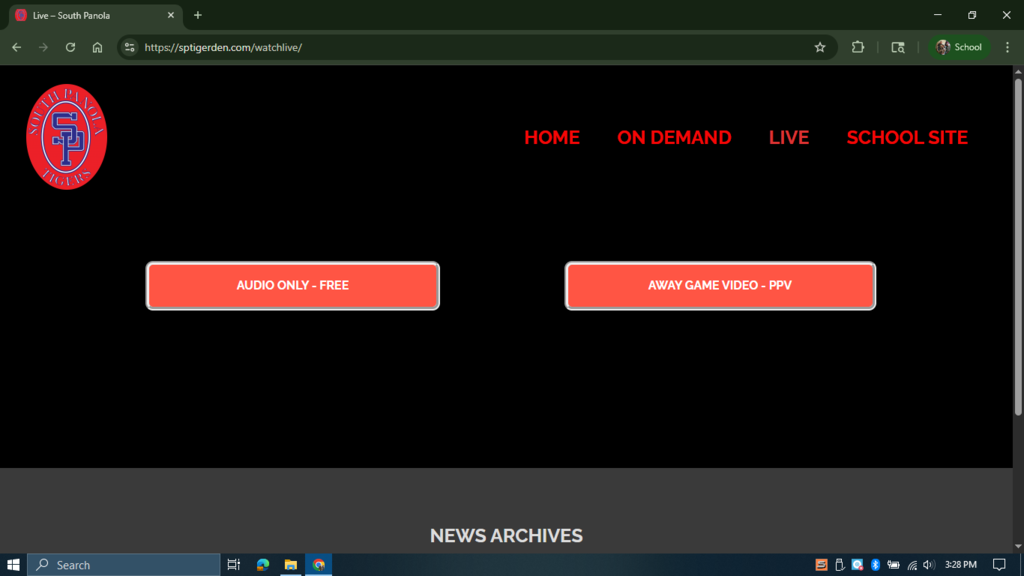Navigate to HOME in the site menu
Image resolution: width=1024 pixels, height=576 pixels.
(552, 138)
